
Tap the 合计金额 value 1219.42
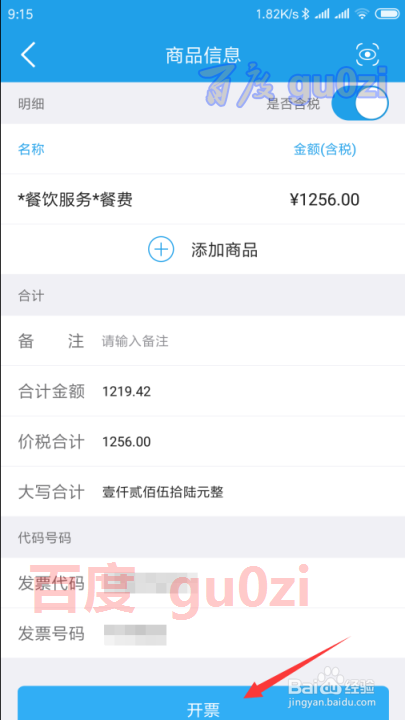(127, 392)
